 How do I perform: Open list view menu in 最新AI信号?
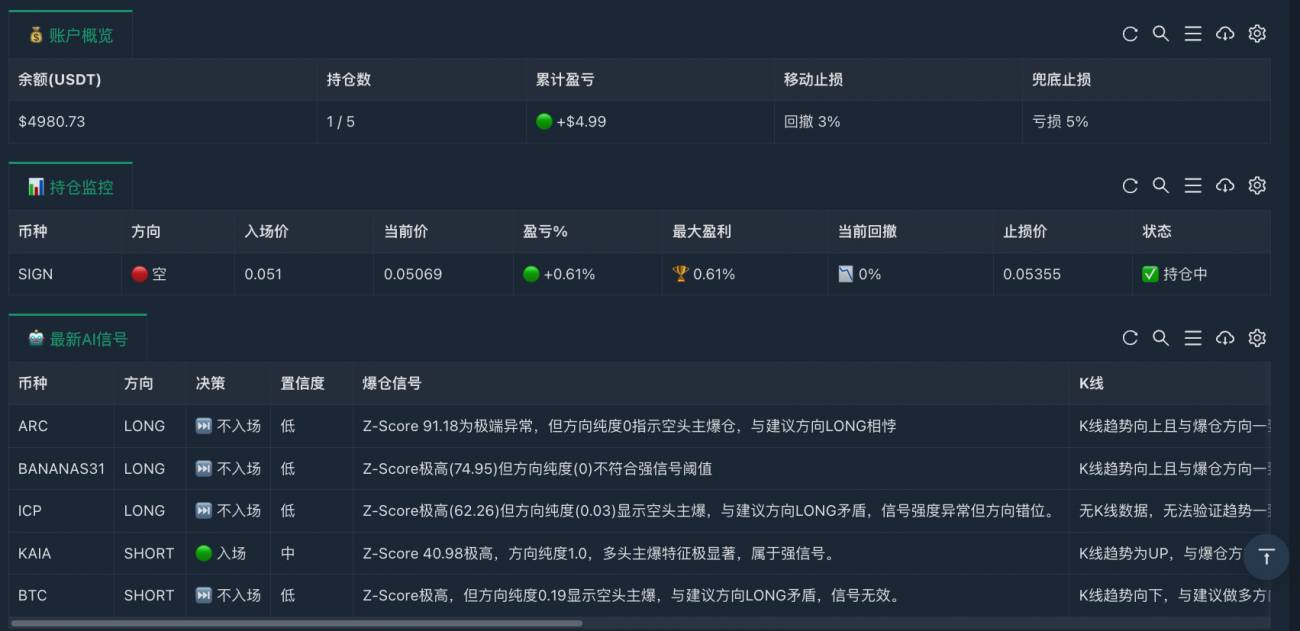coord(1193,338)
